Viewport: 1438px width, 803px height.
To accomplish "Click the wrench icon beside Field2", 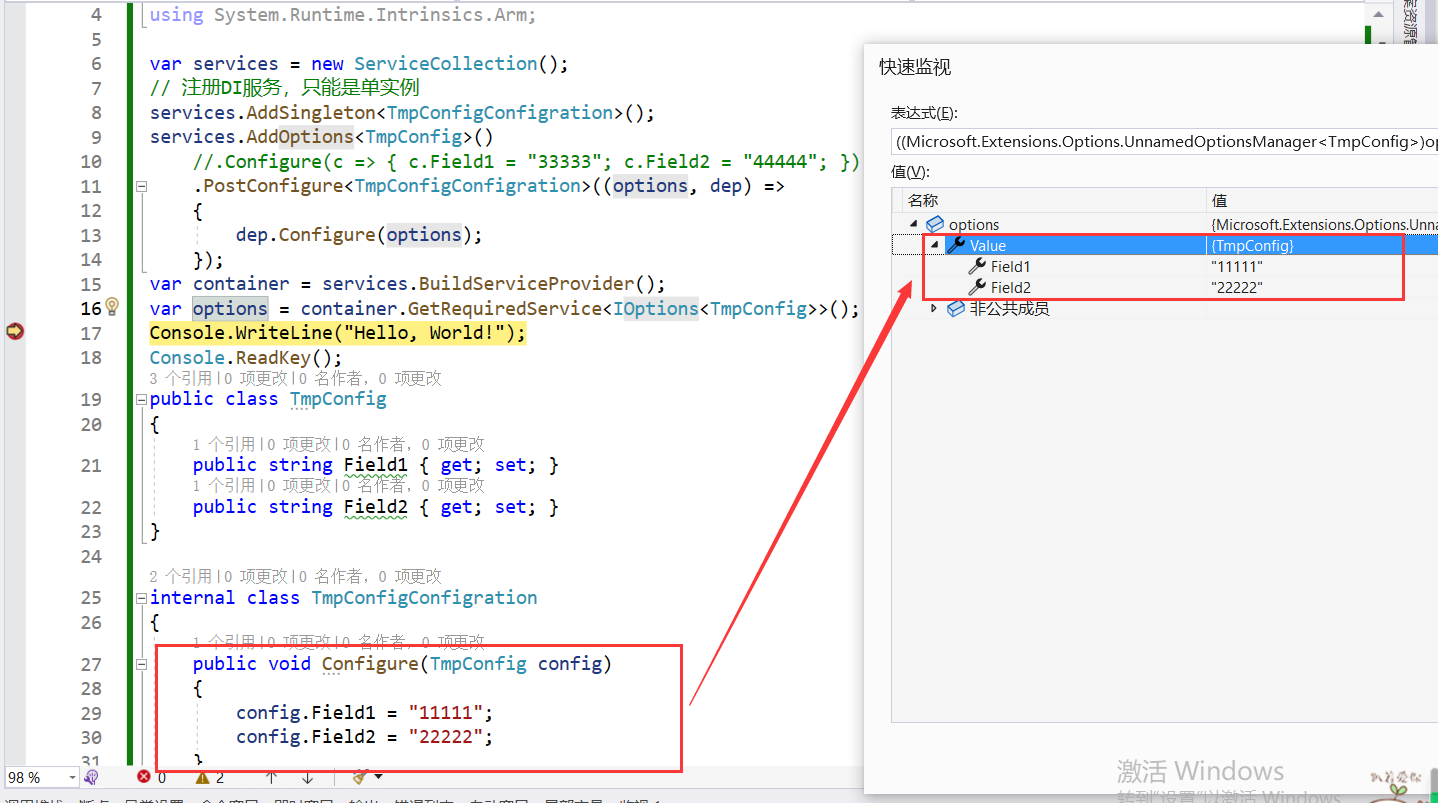I will [977, 287].
